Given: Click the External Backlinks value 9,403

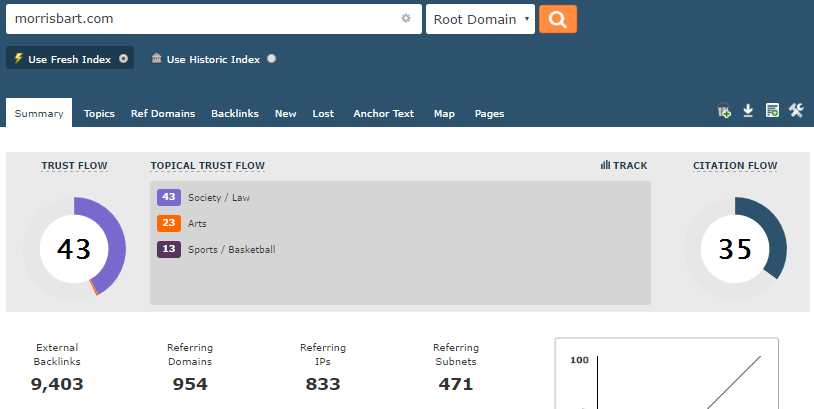Looking at the screenshot, I should 57,384.
